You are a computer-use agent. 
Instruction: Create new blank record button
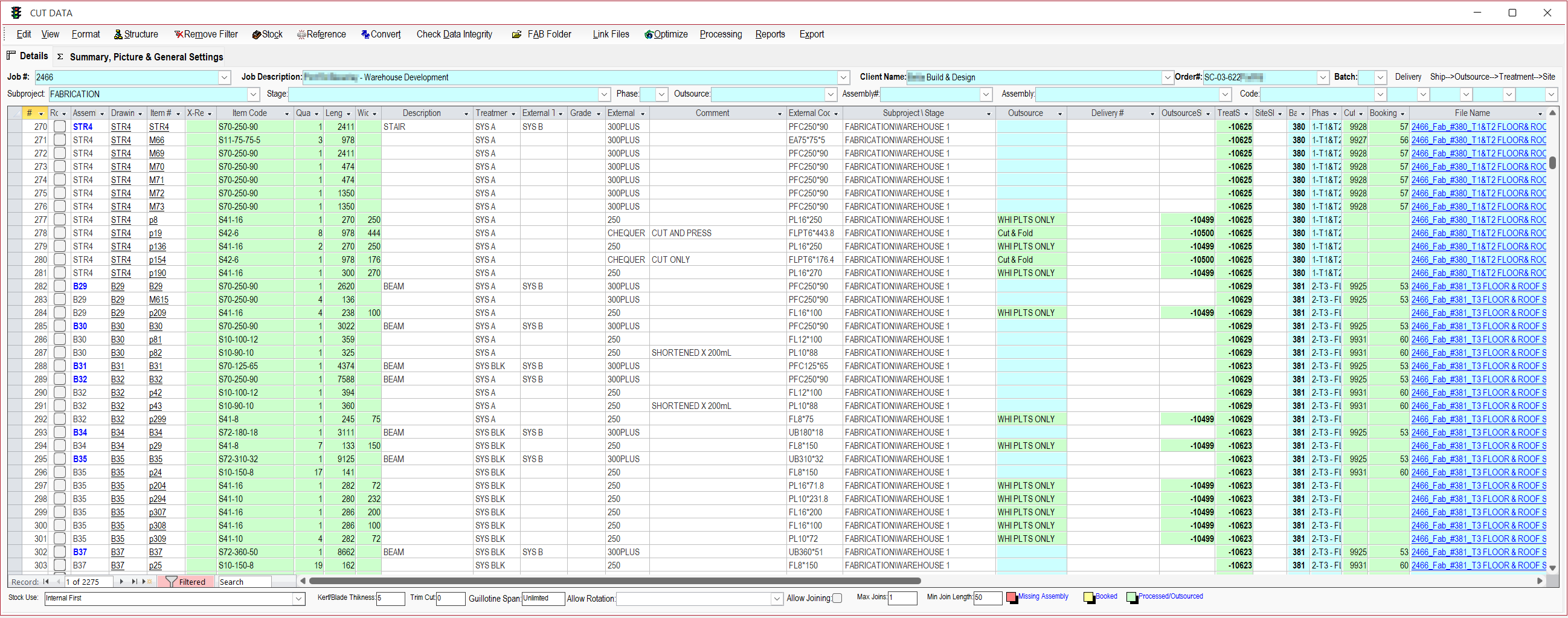(x=147, y=582)
